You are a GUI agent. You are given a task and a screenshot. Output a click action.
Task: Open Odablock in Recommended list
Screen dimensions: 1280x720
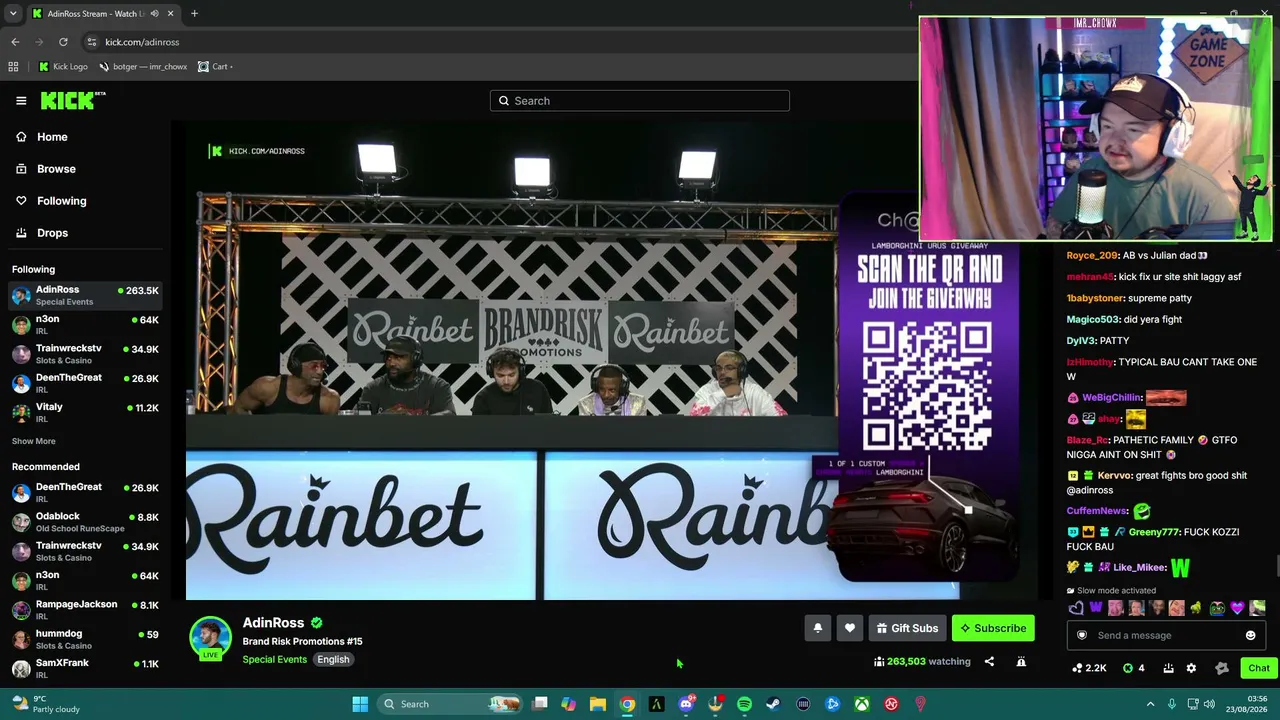point(85,522)
